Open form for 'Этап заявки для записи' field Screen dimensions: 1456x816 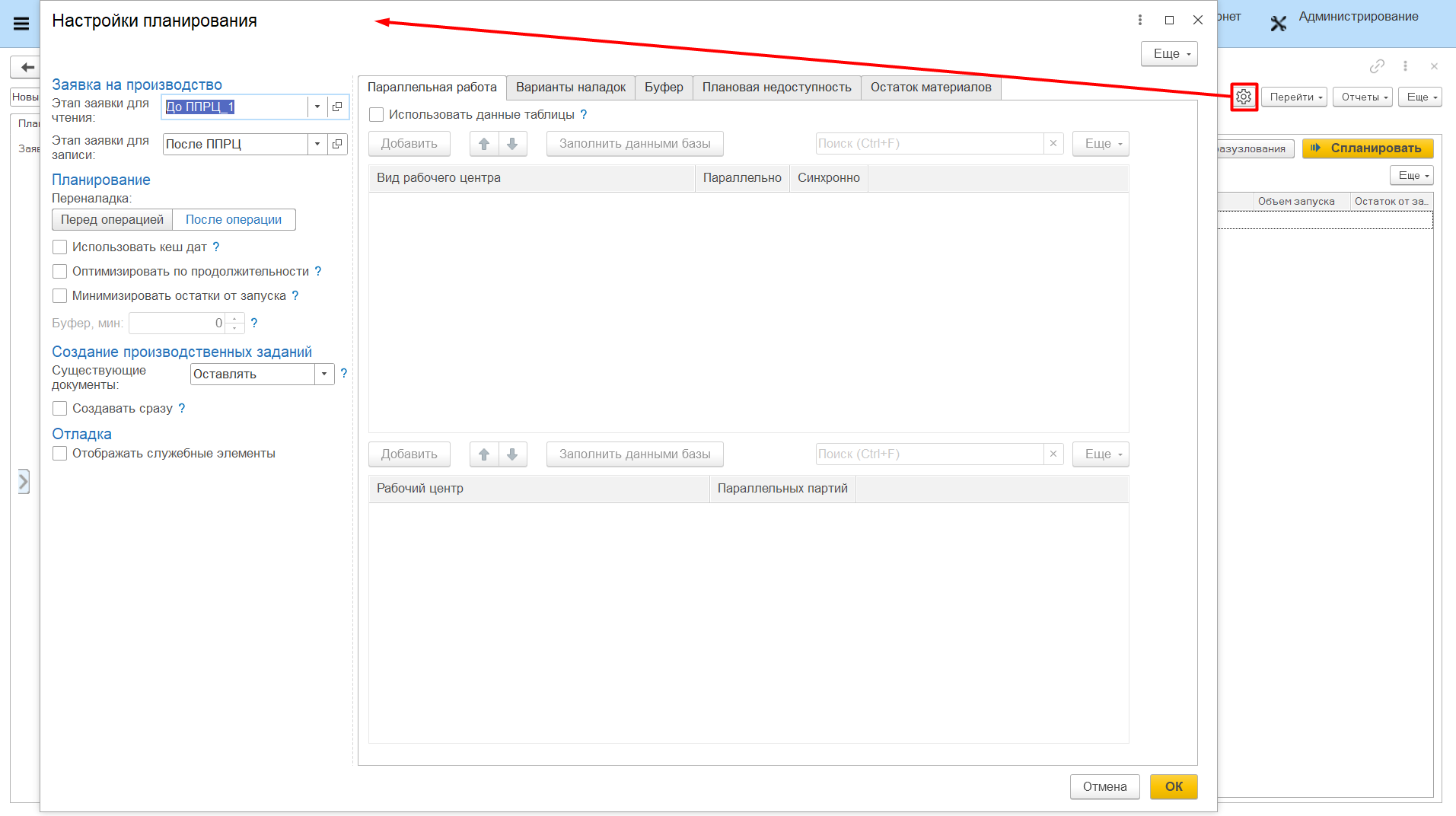[337, 144]
